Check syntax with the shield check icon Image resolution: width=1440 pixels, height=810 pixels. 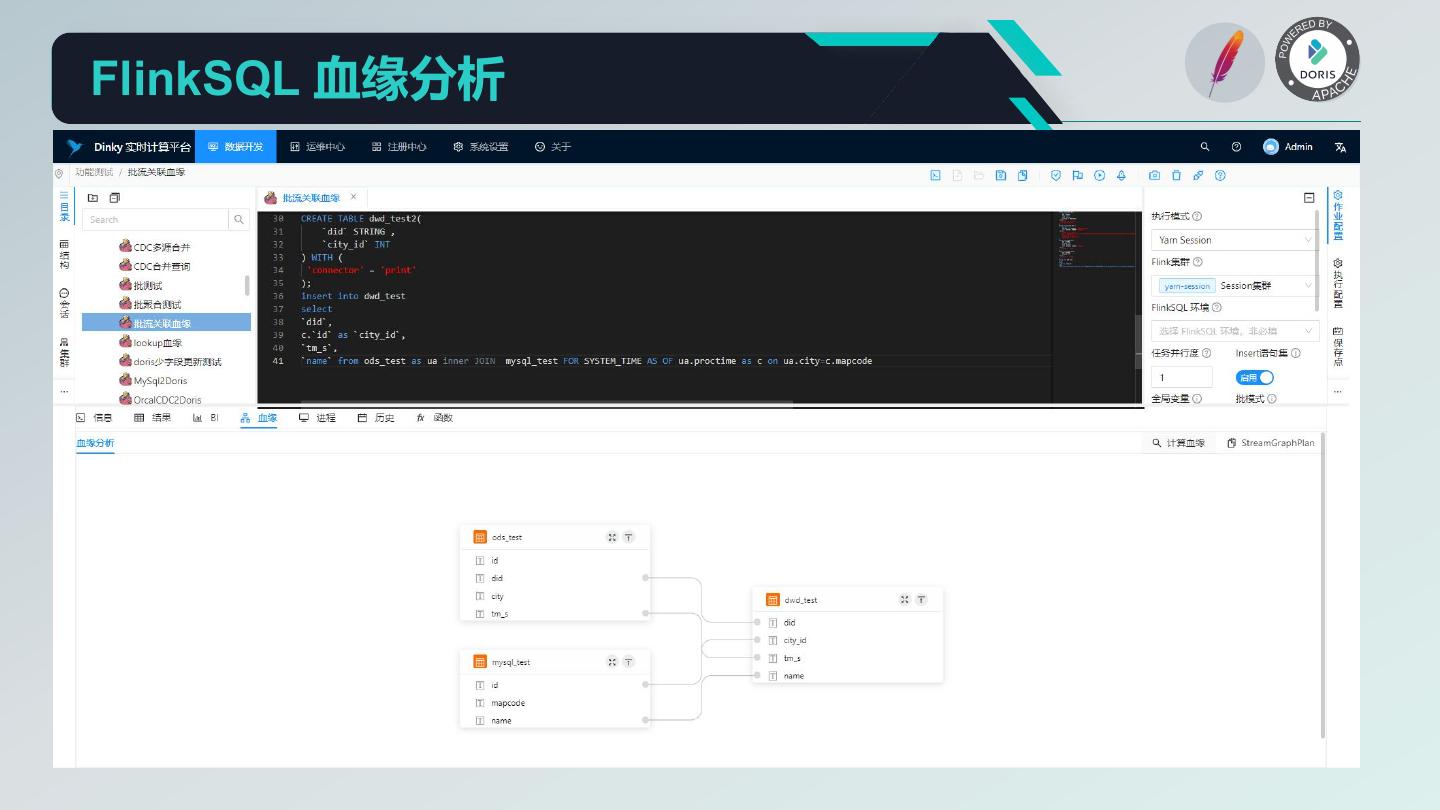1055,175
